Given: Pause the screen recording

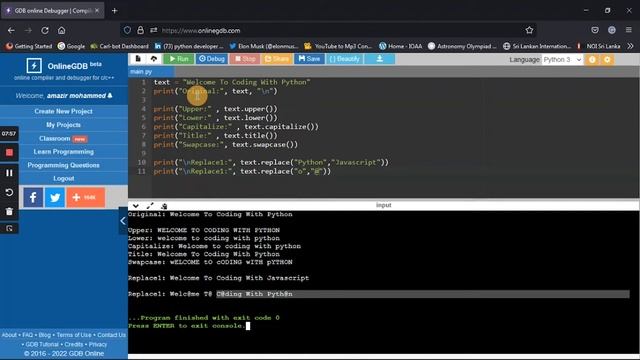Looking at the screenshot, I should [9, 173].
